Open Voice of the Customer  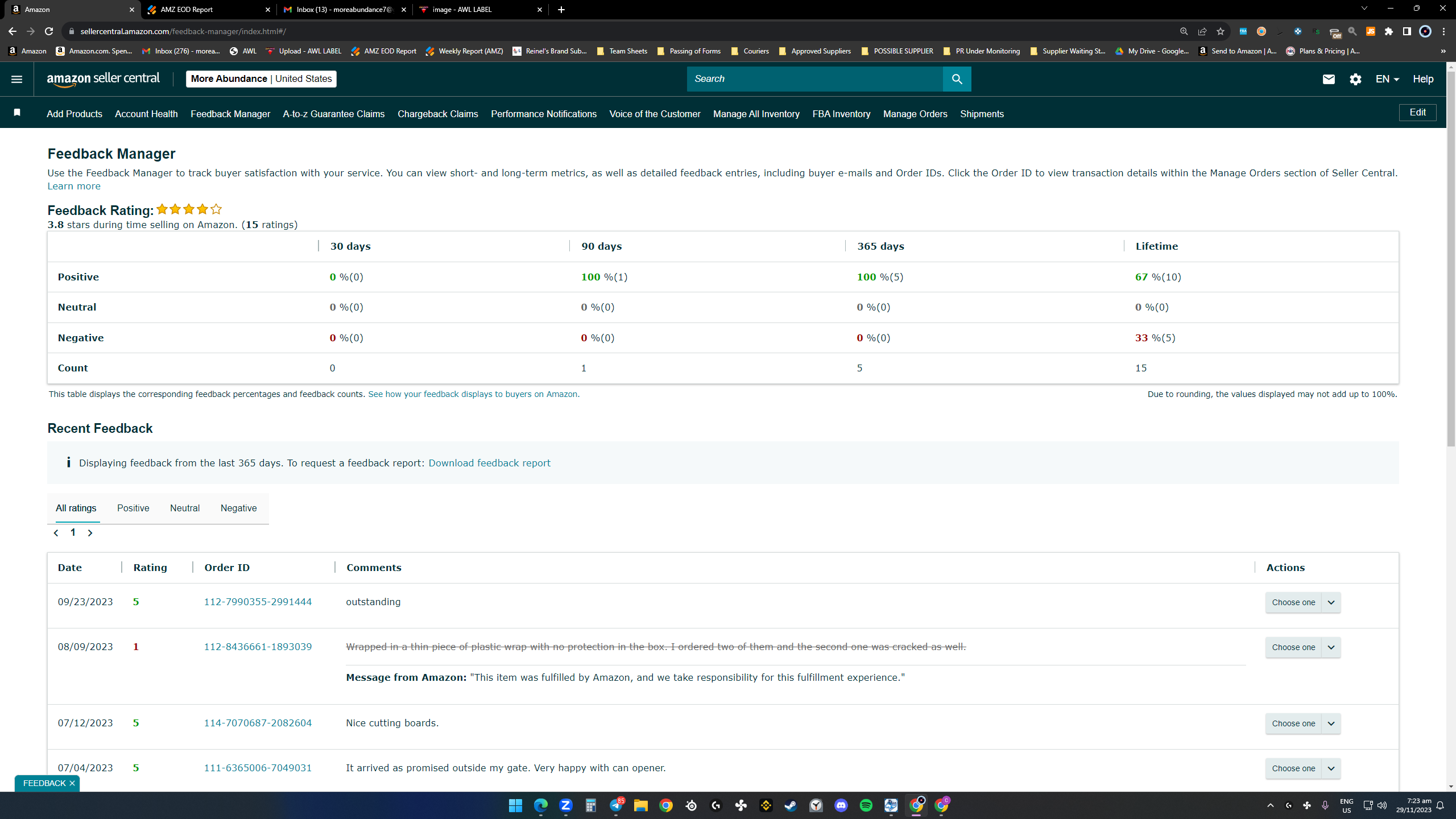coord(655,114)
